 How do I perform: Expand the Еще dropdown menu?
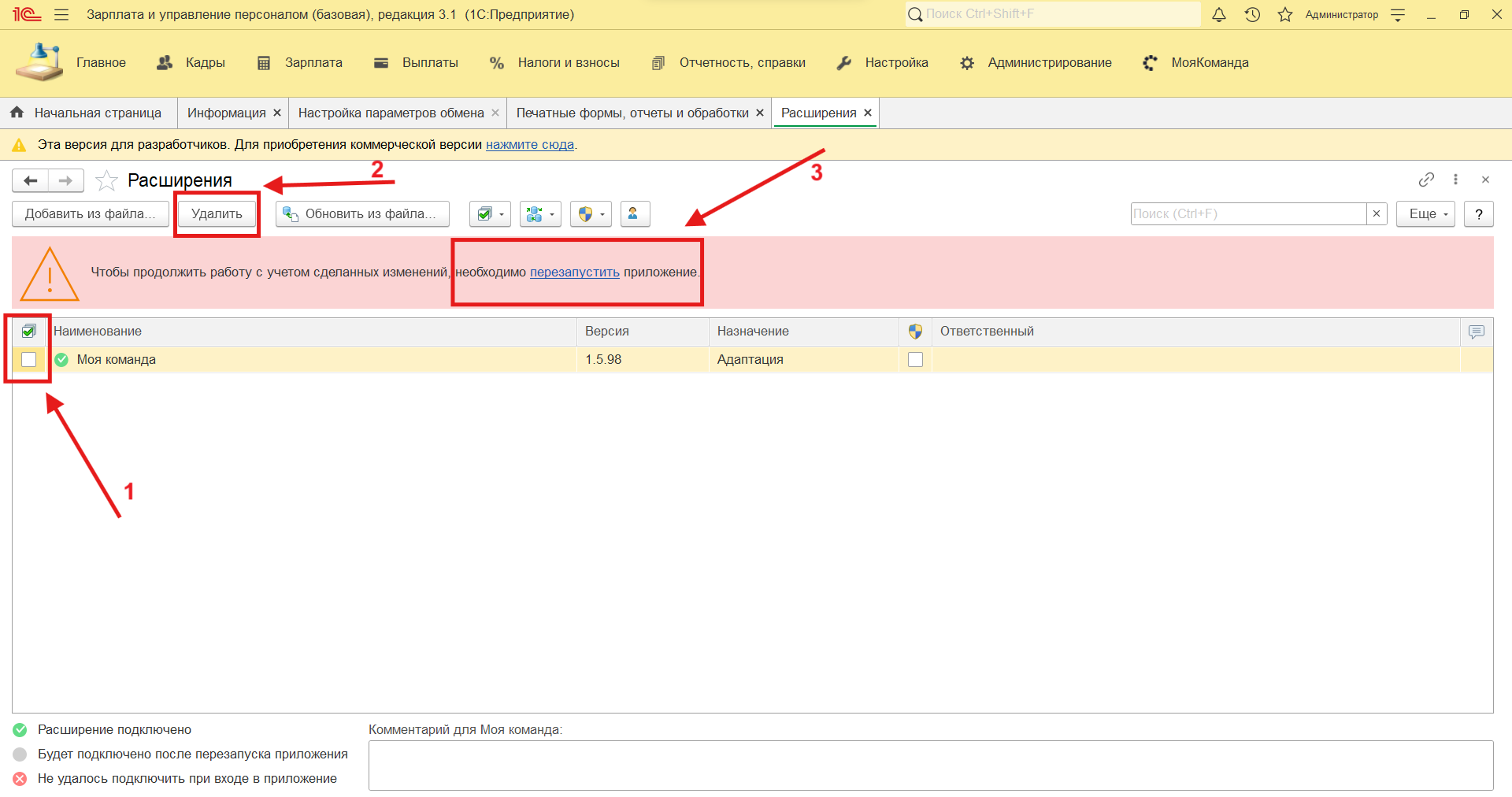[1425, 214]
